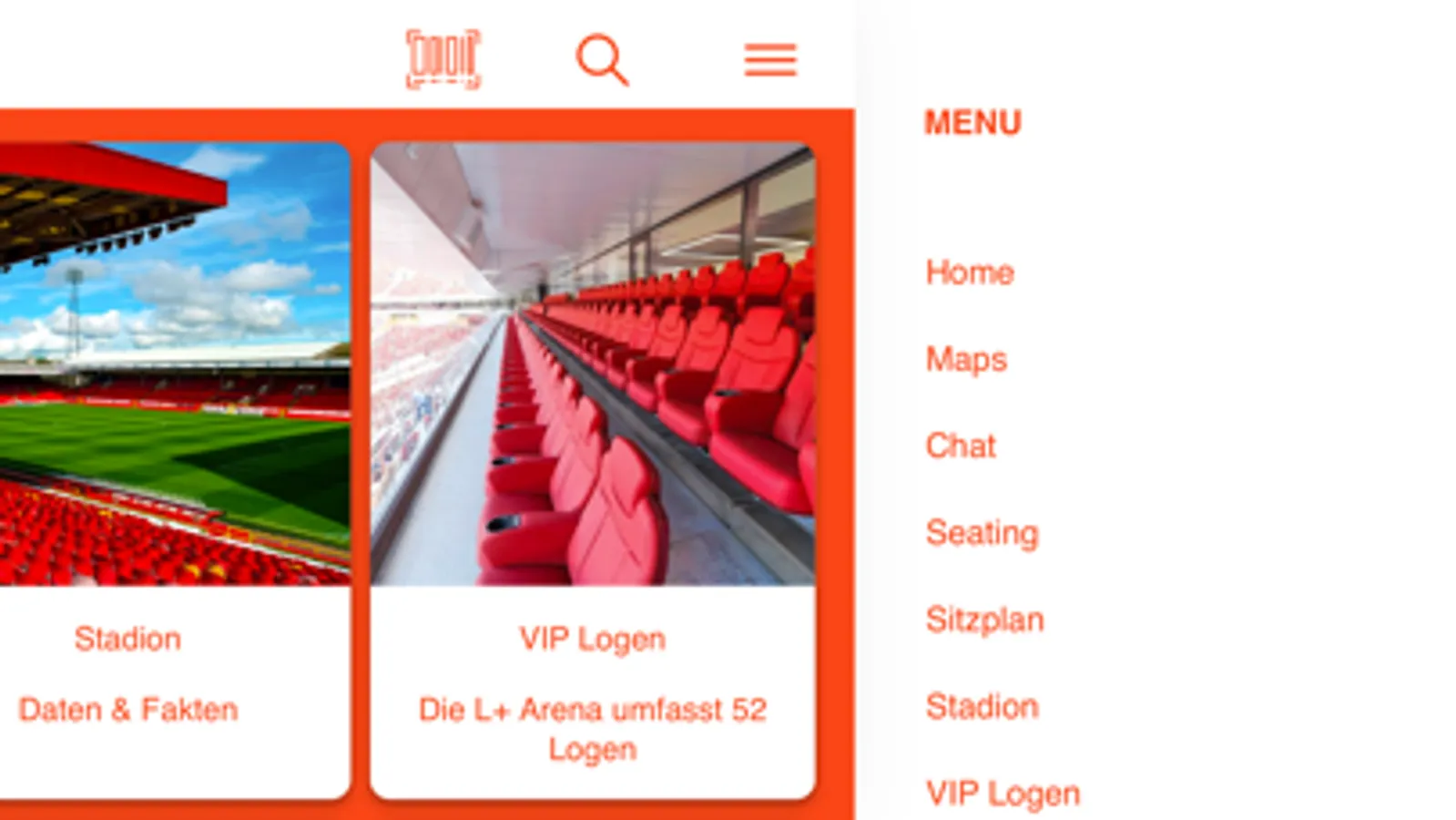Open the VIP red seats photo
This screenshot has height=820, width=1456.
[x=593, y=364]
